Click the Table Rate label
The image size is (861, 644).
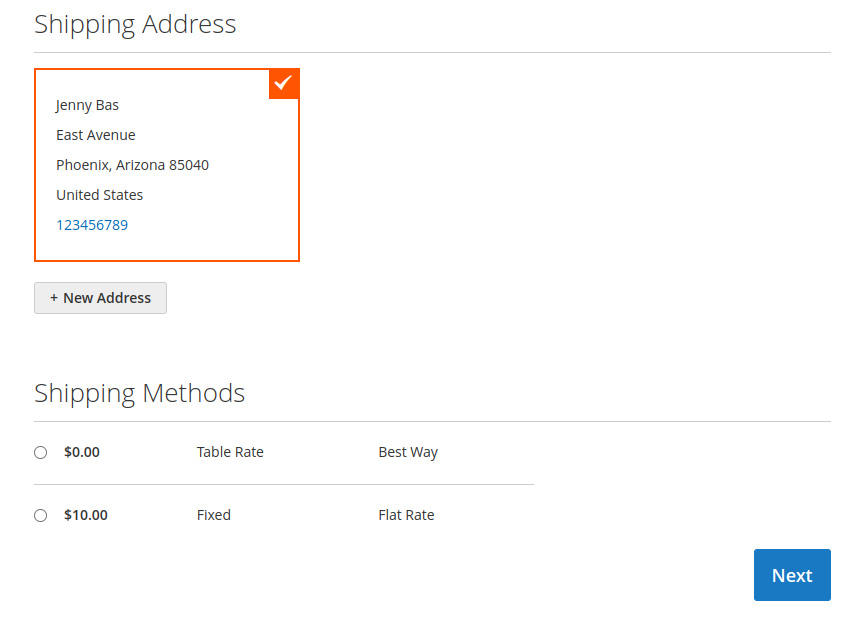point(230,452)
